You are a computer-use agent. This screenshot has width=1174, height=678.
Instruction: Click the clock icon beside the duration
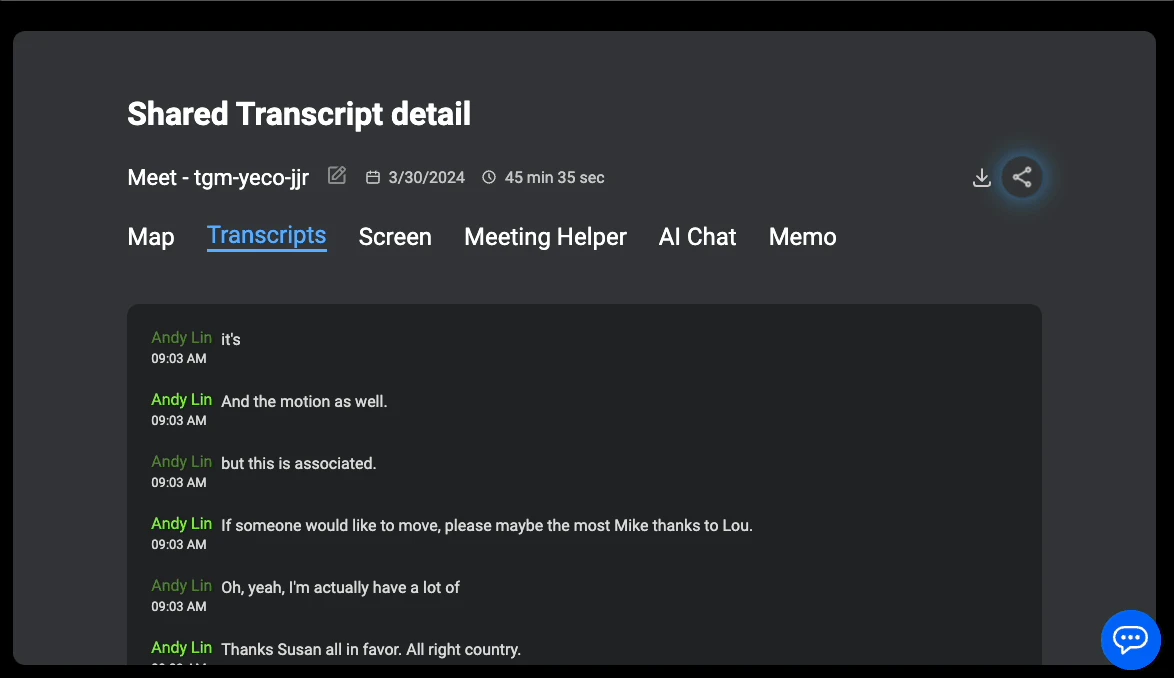click(x=489, y=178)
